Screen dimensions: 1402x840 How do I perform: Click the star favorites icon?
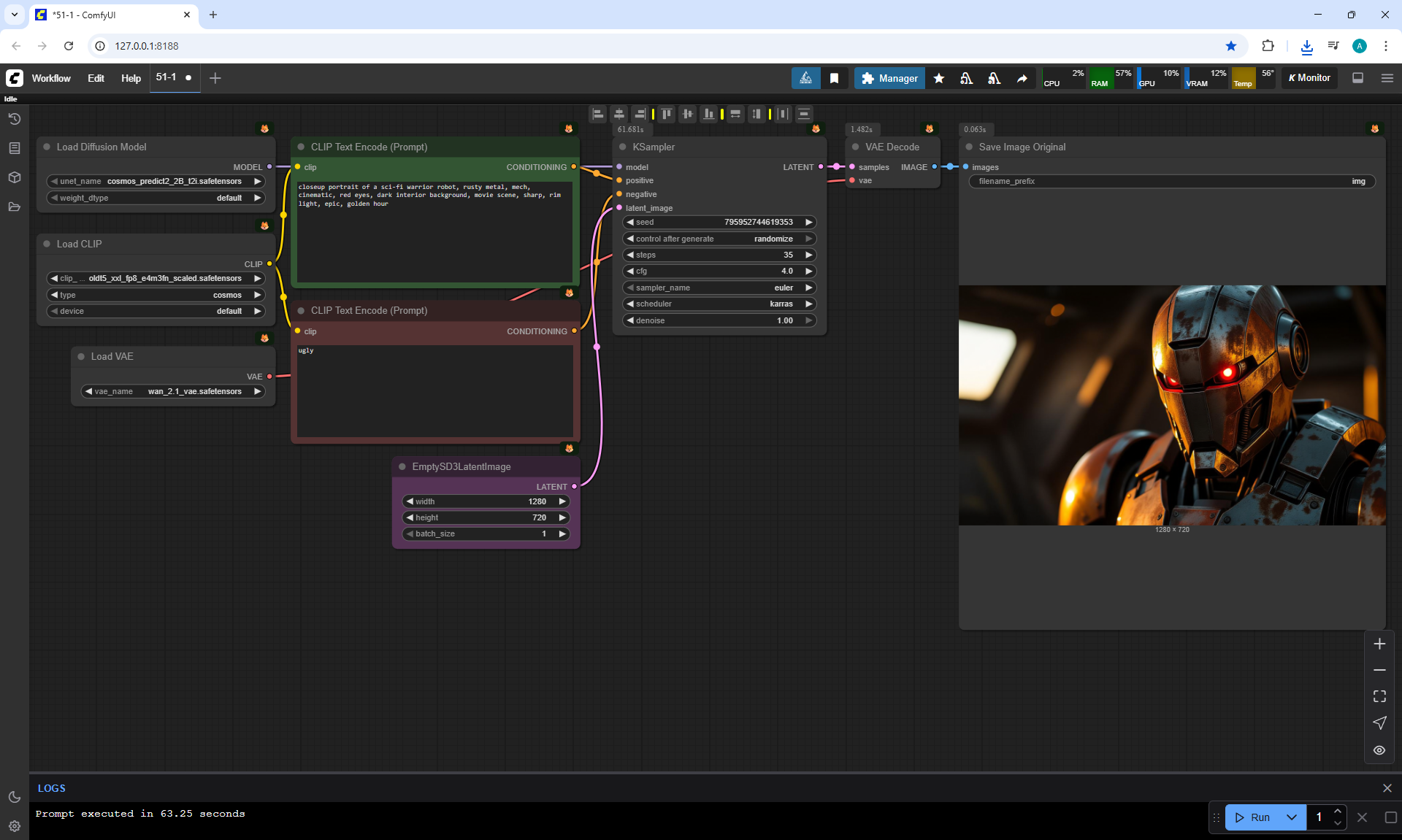(939, 78)
